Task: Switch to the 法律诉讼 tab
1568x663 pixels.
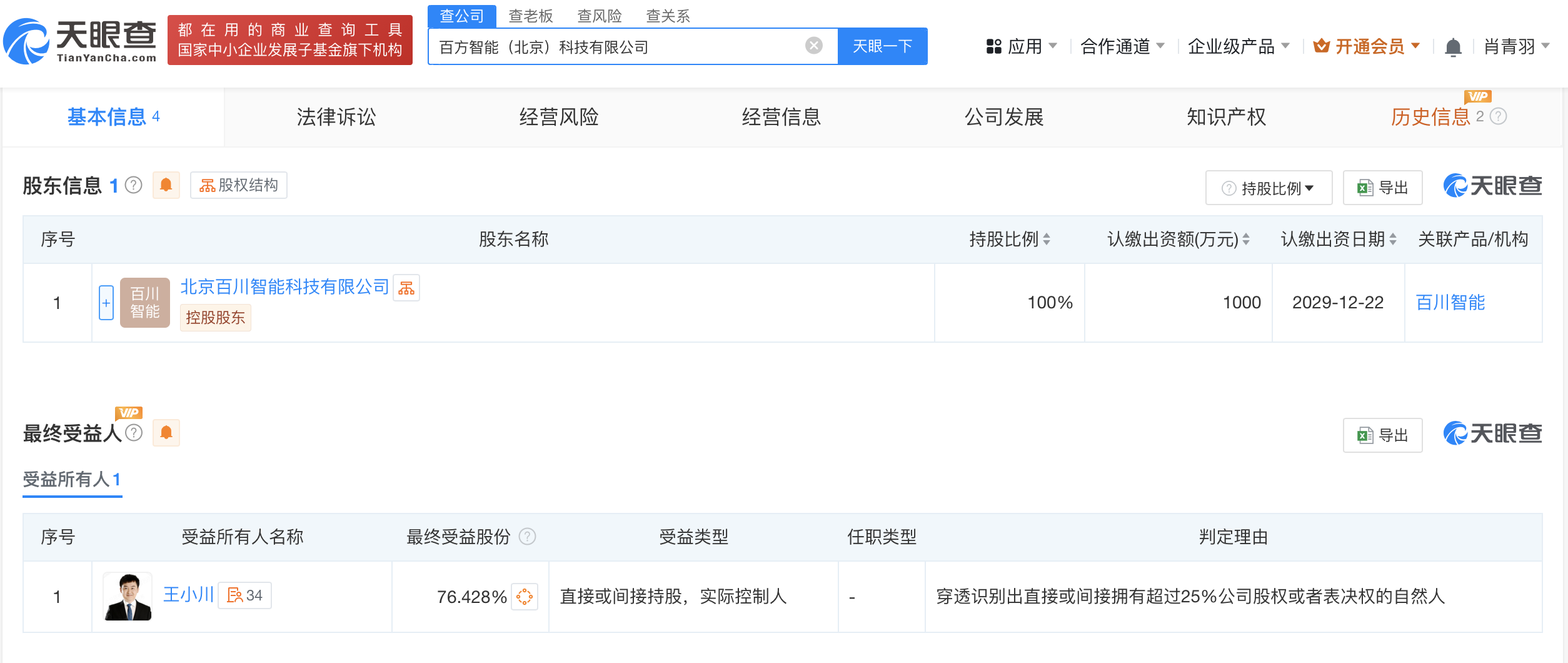Action: 336,117
